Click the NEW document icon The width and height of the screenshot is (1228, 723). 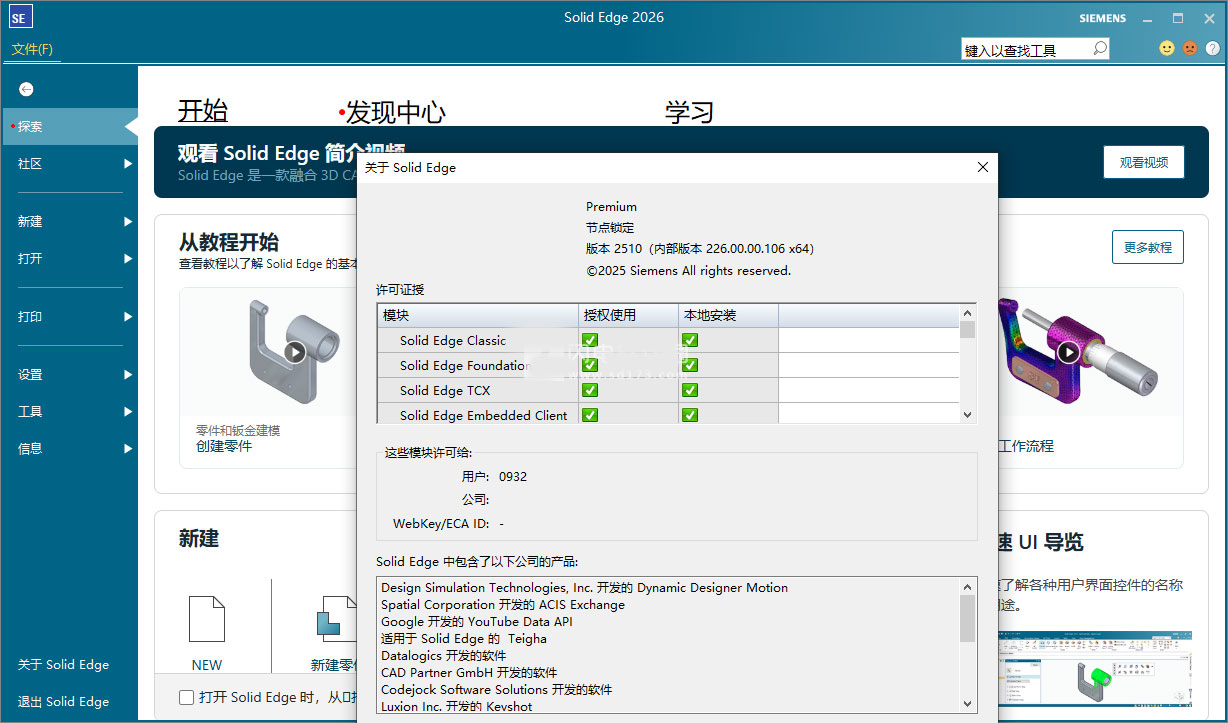tap(206, 620)
